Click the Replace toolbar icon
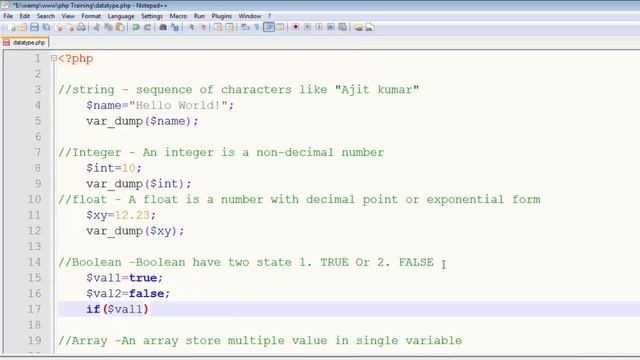 click(175, 27)
